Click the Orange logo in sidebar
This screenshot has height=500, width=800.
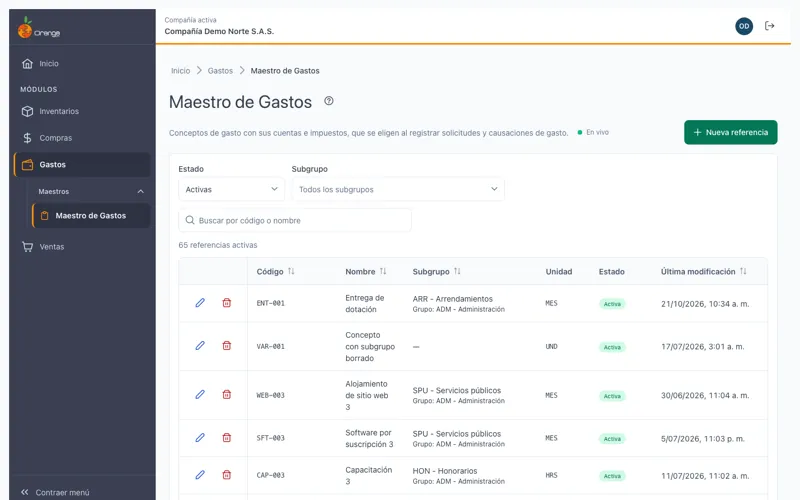pos(39,28)
